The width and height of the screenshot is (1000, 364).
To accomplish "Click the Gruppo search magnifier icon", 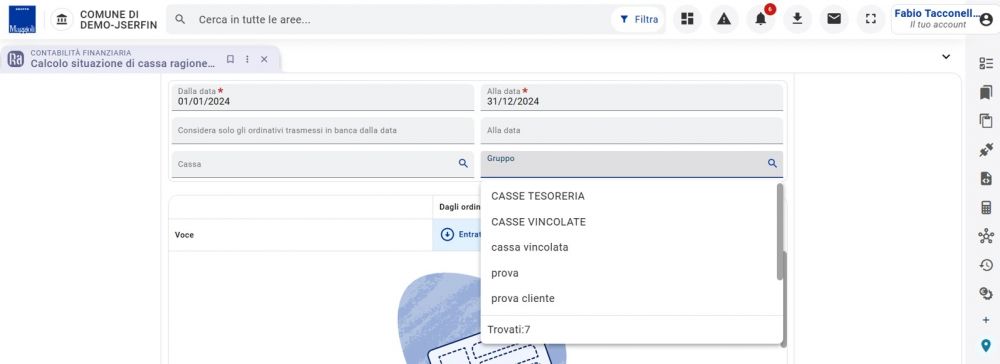I will point(772,163).
